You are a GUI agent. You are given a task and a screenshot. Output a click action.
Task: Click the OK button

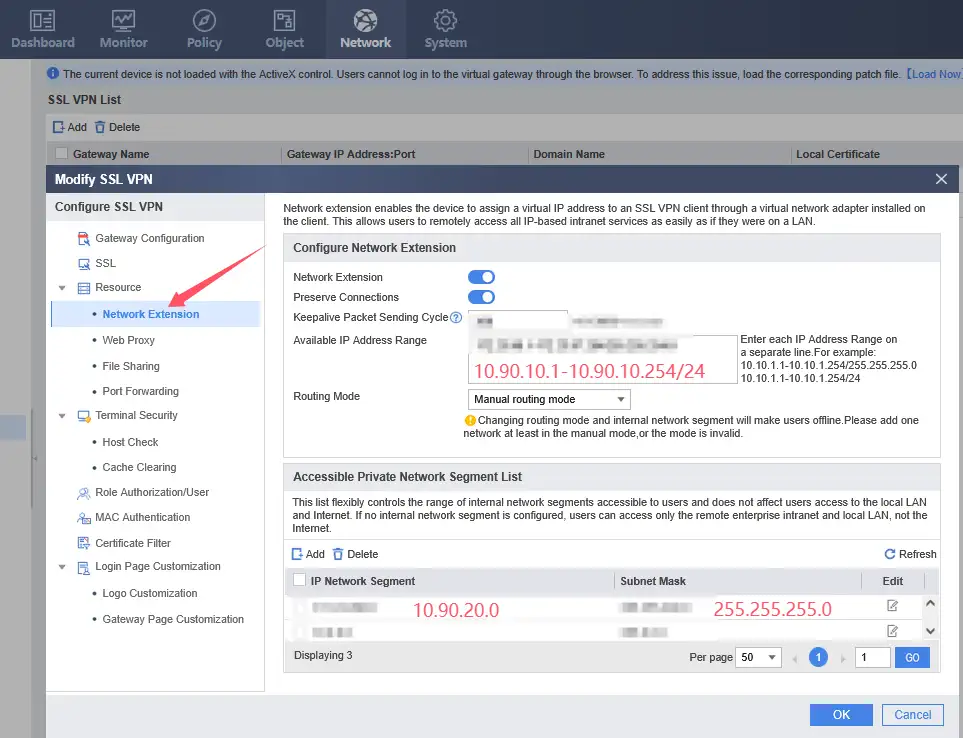tap(841, 714)
